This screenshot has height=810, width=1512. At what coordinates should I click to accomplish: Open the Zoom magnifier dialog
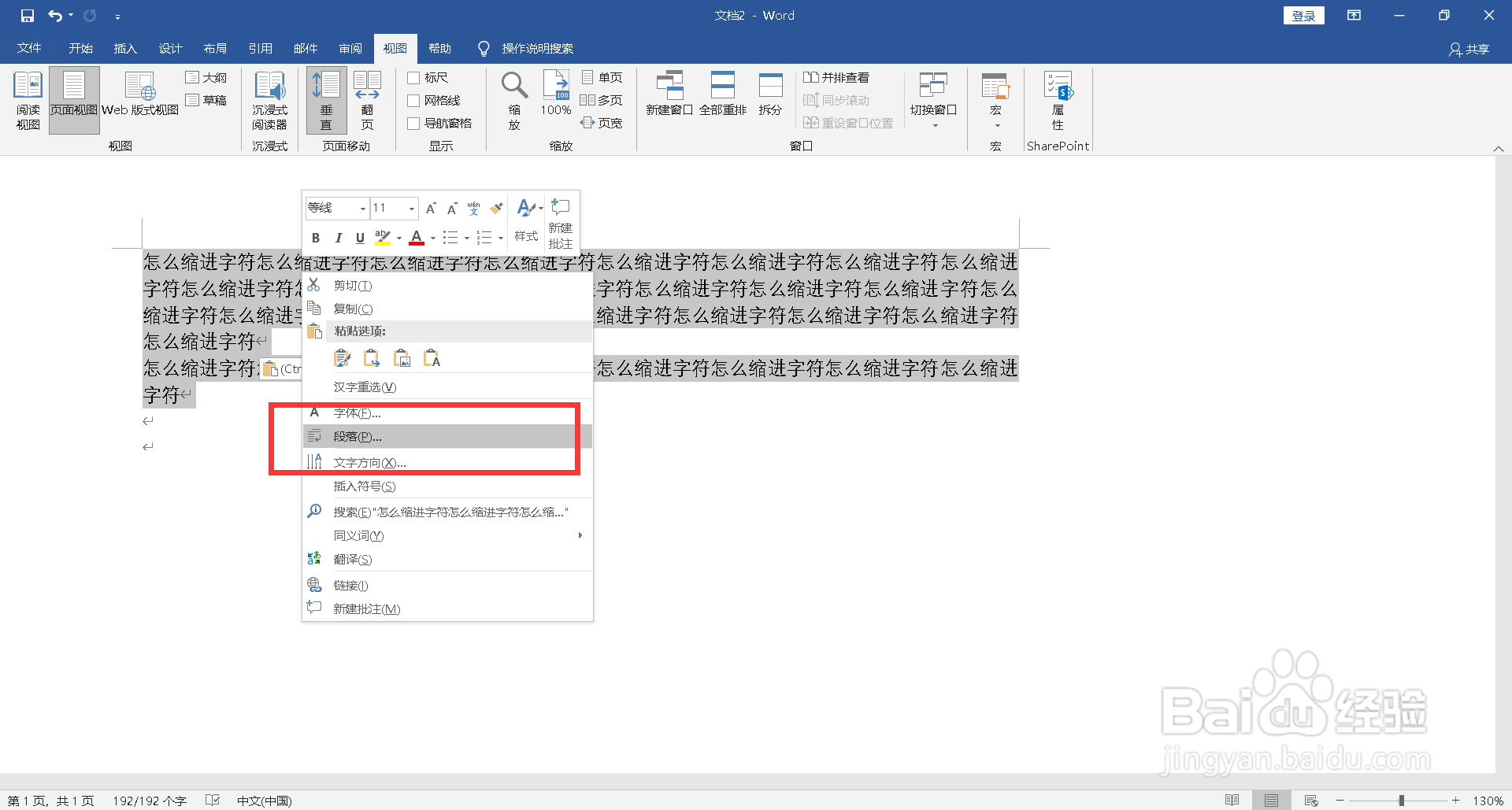(x=514, y=101)
